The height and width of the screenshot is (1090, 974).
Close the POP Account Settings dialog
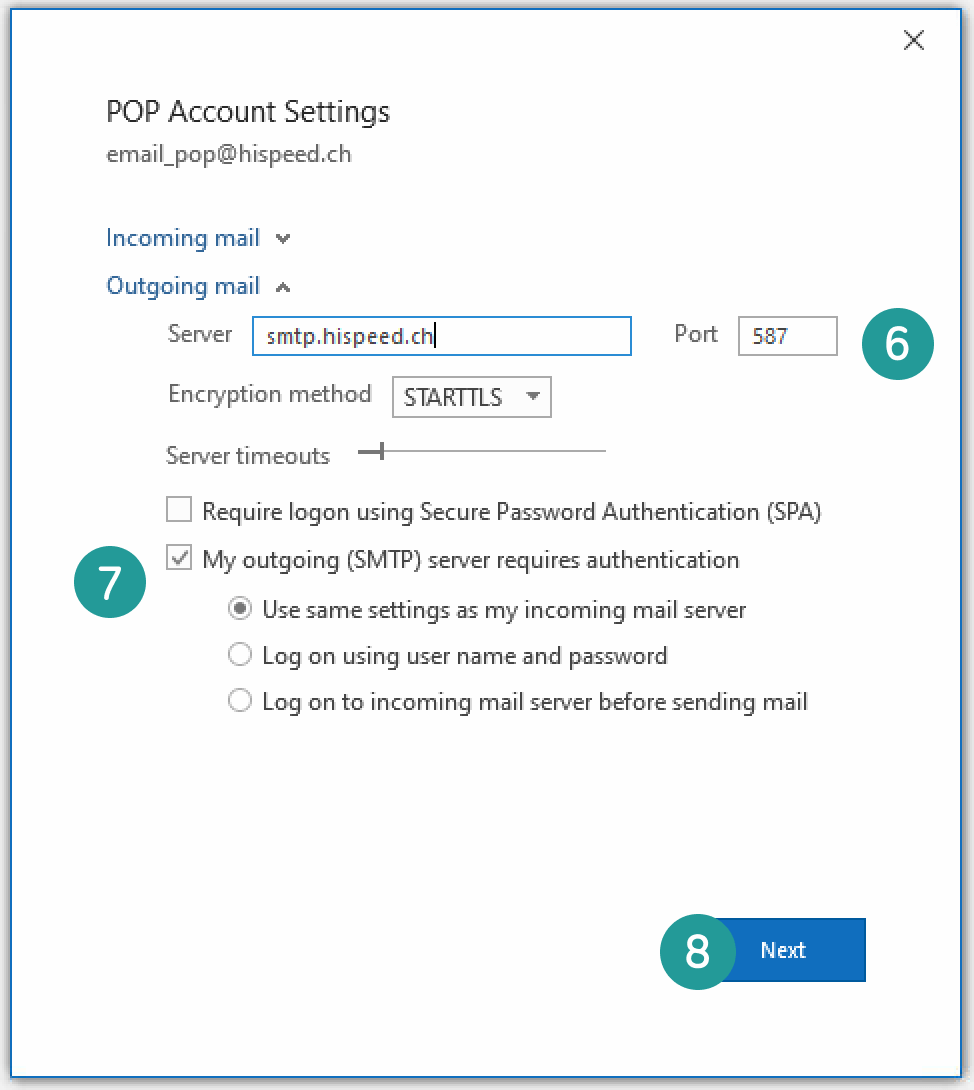914,40
